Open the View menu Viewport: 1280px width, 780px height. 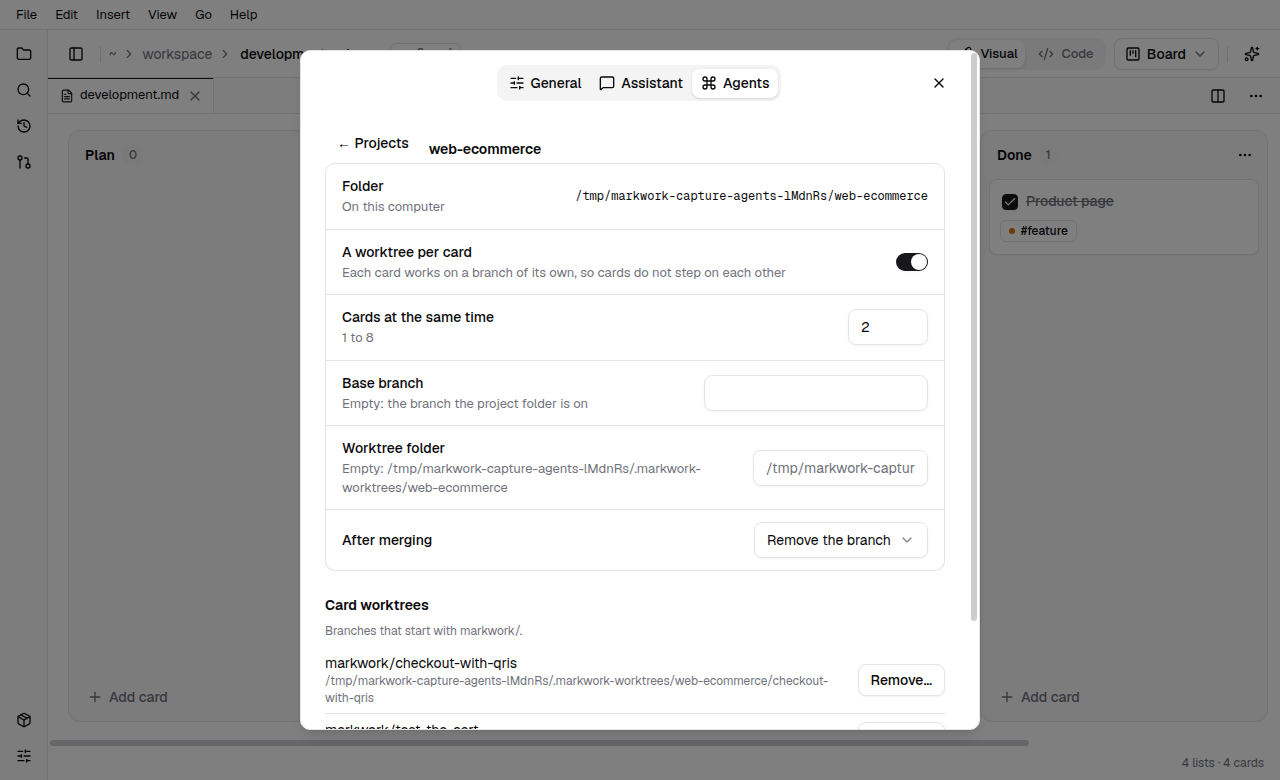coord(162,15)
